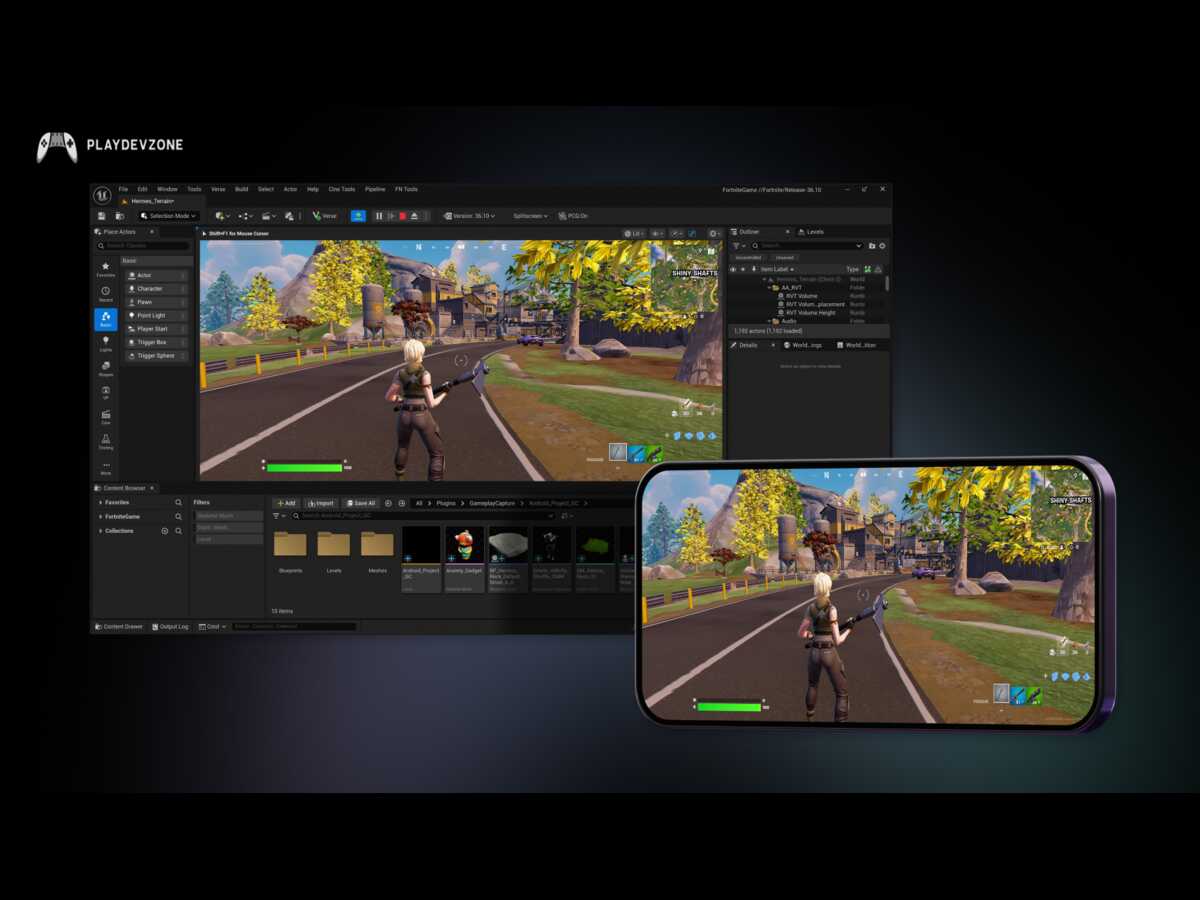Click search icon next to Favorites
The width and height of the screenshot is (1200, 900).
pos(179,502)
